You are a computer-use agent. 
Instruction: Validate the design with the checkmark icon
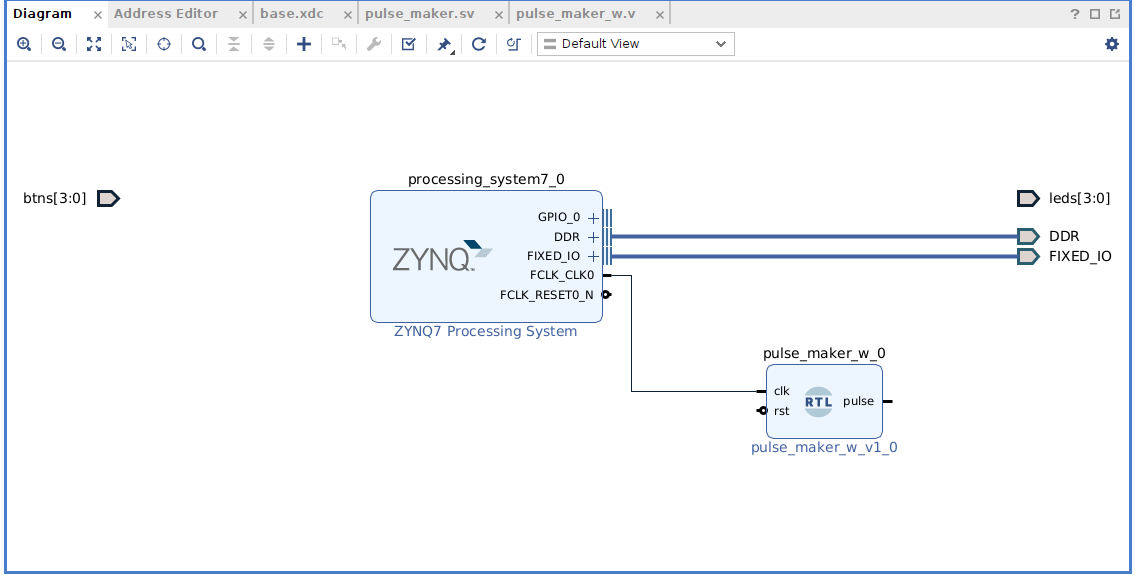pos(408,44)
